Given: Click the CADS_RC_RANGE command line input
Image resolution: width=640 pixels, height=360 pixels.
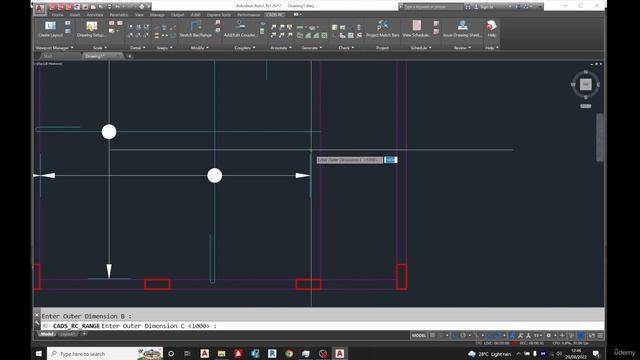Looking at the screenshot, I should (x=322, y=326).
